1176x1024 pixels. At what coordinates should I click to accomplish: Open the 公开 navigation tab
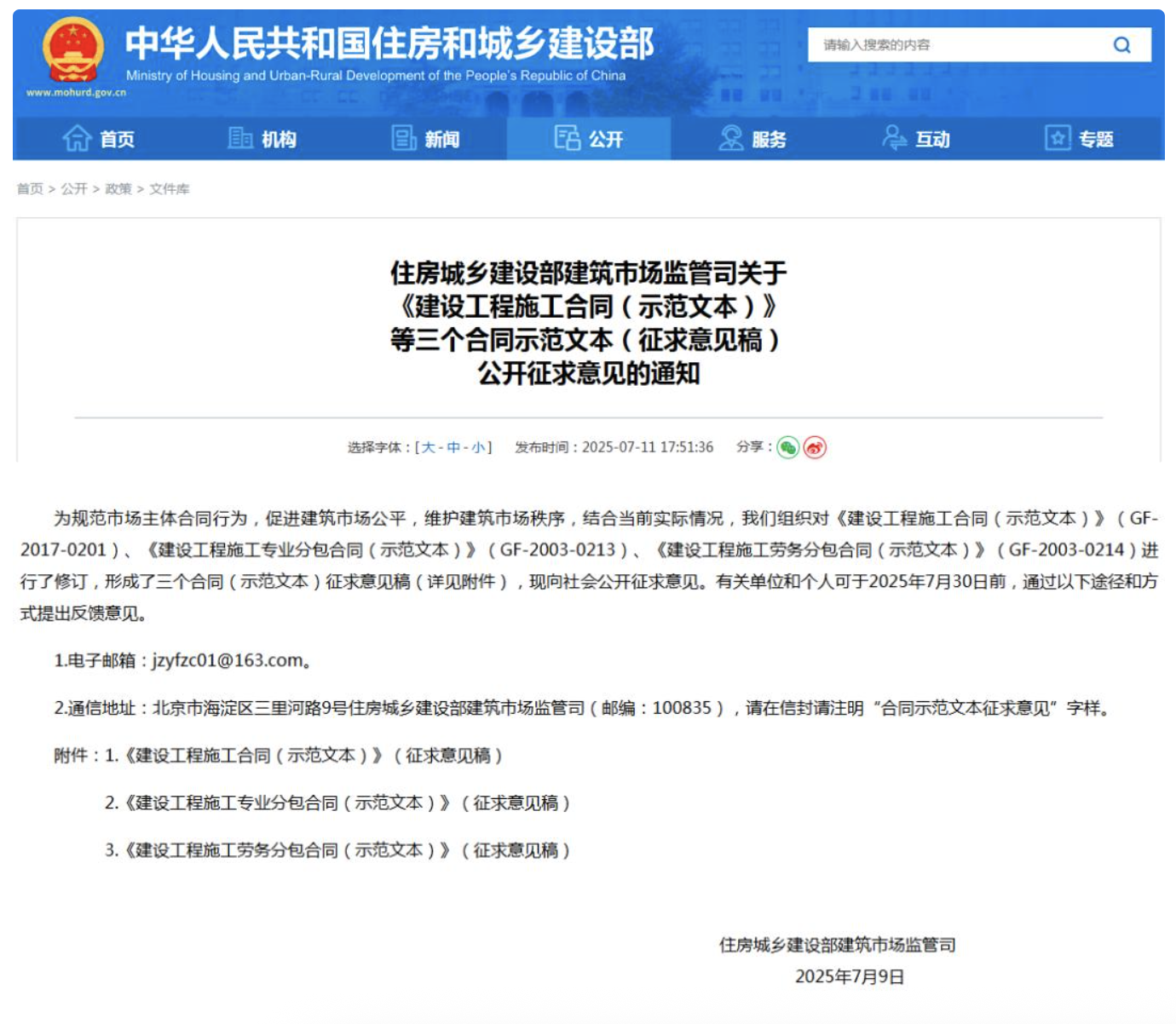(589, 138)
